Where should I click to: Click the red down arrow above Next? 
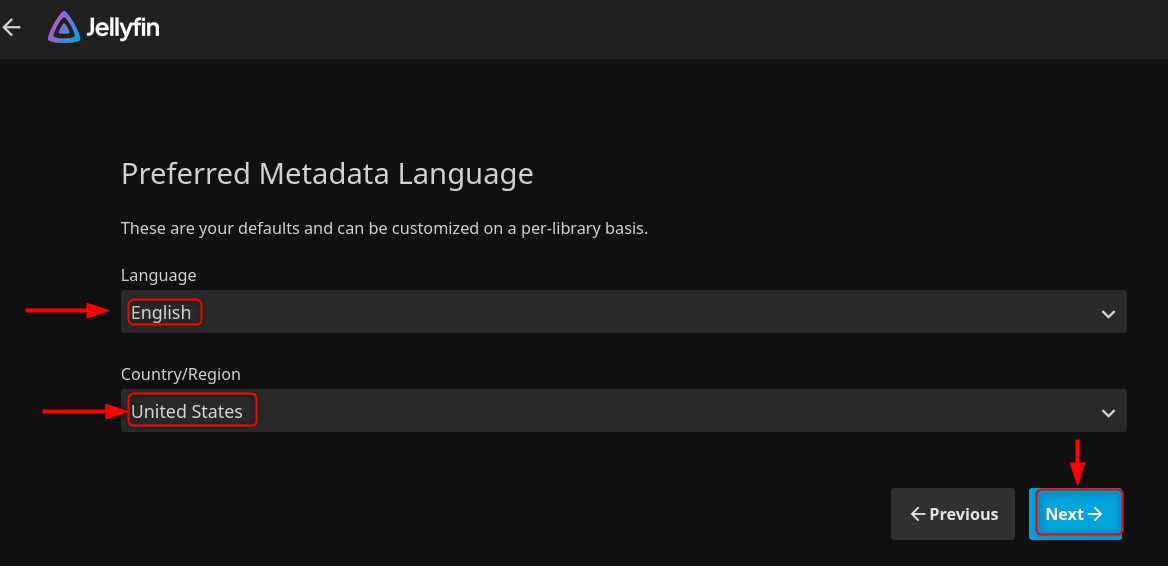[x=1077, y=462]
